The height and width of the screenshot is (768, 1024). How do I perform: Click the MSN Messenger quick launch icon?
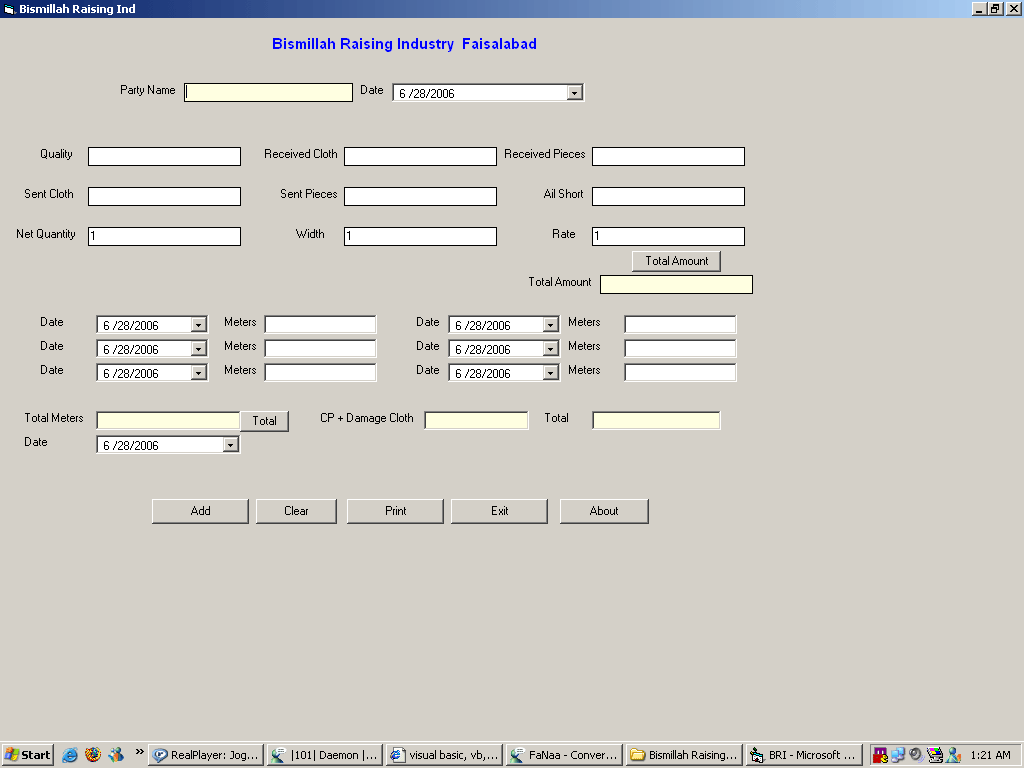click(116, 755)
